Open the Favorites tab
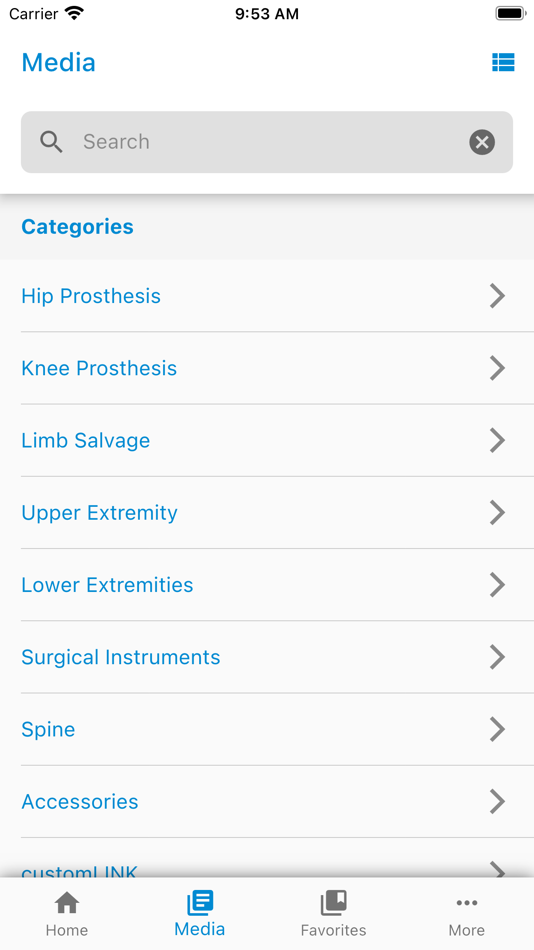The image size is (534, 950). 333,914
